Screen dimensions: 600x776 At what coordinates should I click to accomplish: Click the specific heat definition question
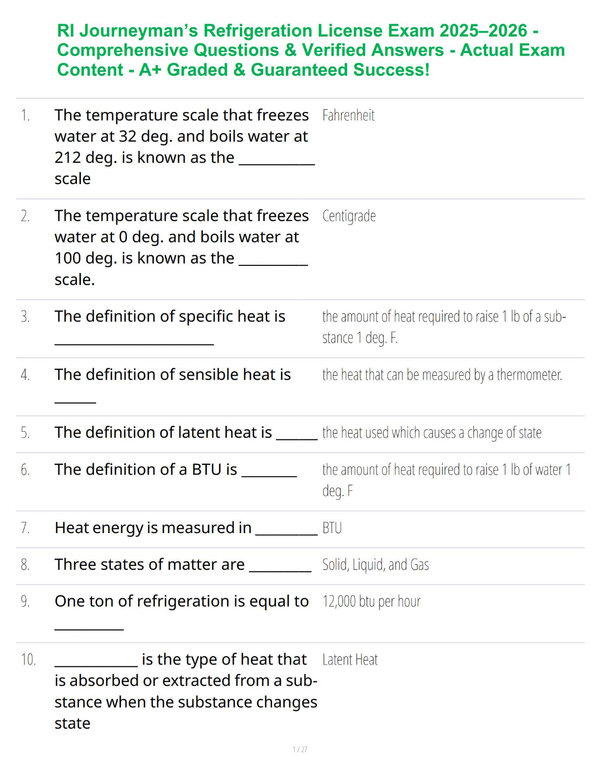pos(170,327)
